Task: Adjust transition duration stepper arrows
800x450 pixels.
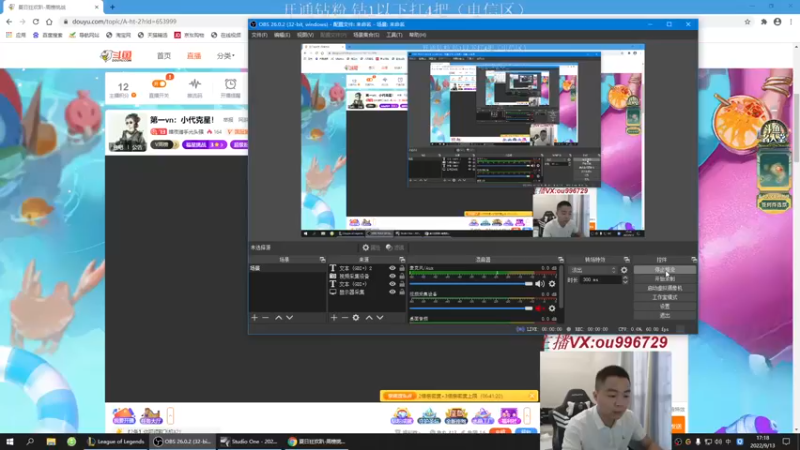Action: (625, 280)
